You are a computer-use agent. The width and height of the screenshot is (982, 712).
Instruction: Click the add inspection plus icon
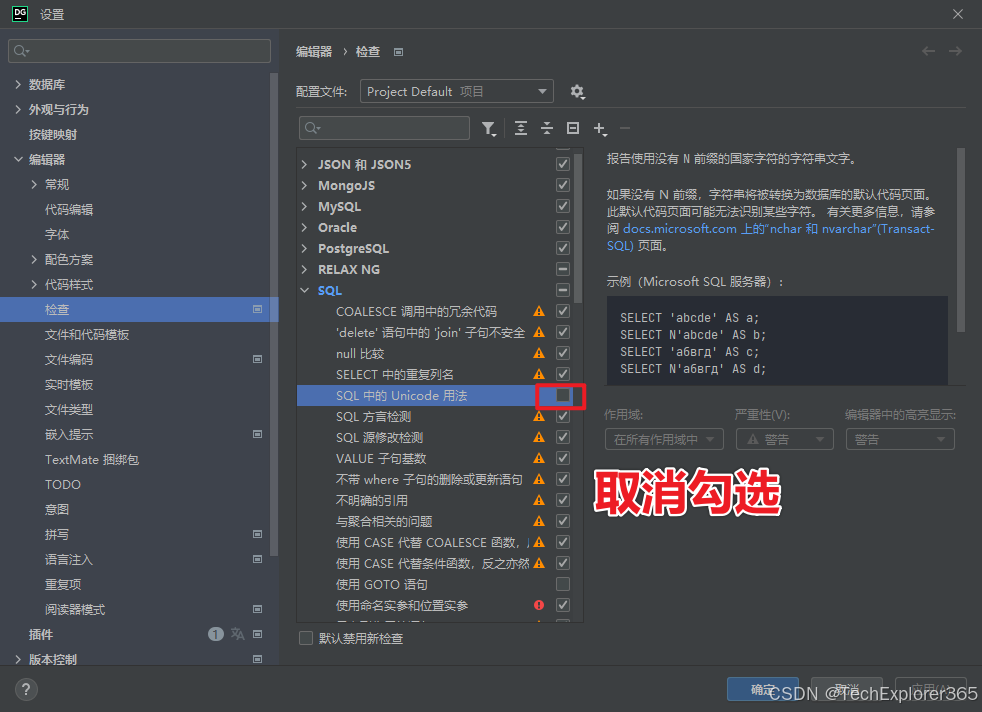[x=600, y=129]
